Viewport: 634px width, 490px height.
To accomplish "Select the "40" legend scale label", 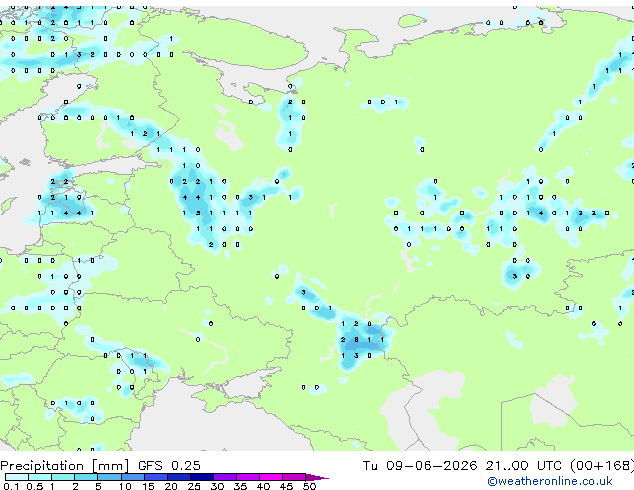I will click(x=263, y=486).
